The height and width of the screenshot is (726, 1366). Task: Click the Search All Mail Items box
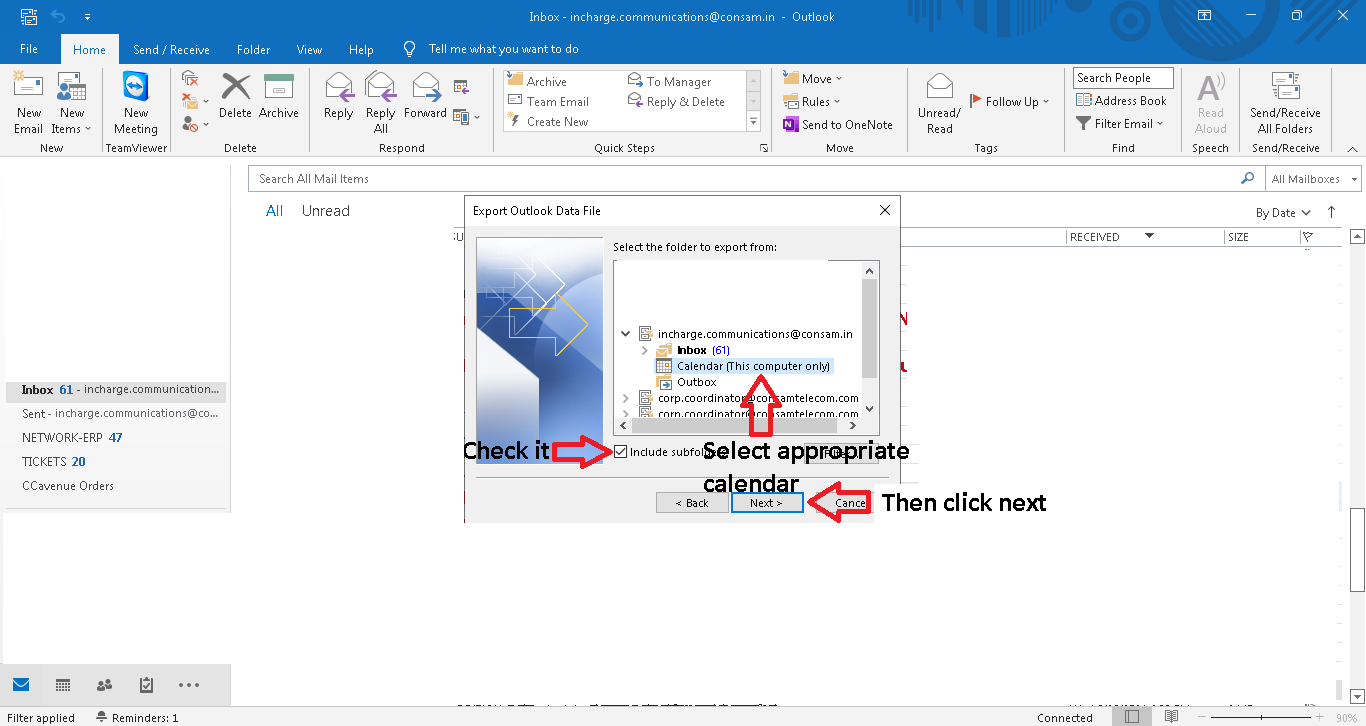click(742, 178)
